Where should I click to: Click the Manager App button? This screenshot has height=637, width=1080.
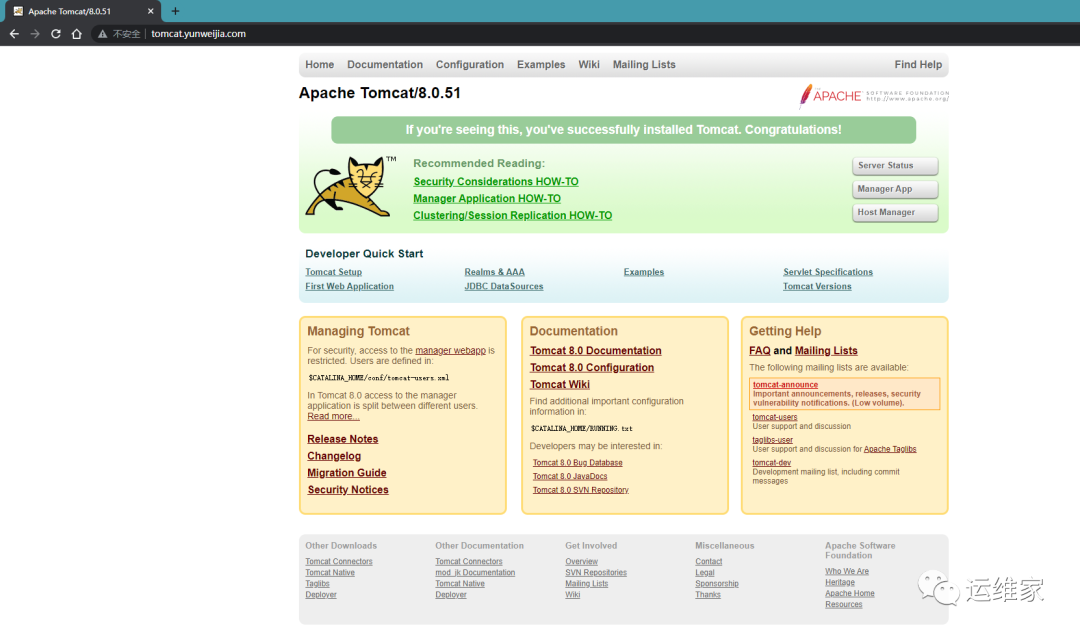pos(895,189)
